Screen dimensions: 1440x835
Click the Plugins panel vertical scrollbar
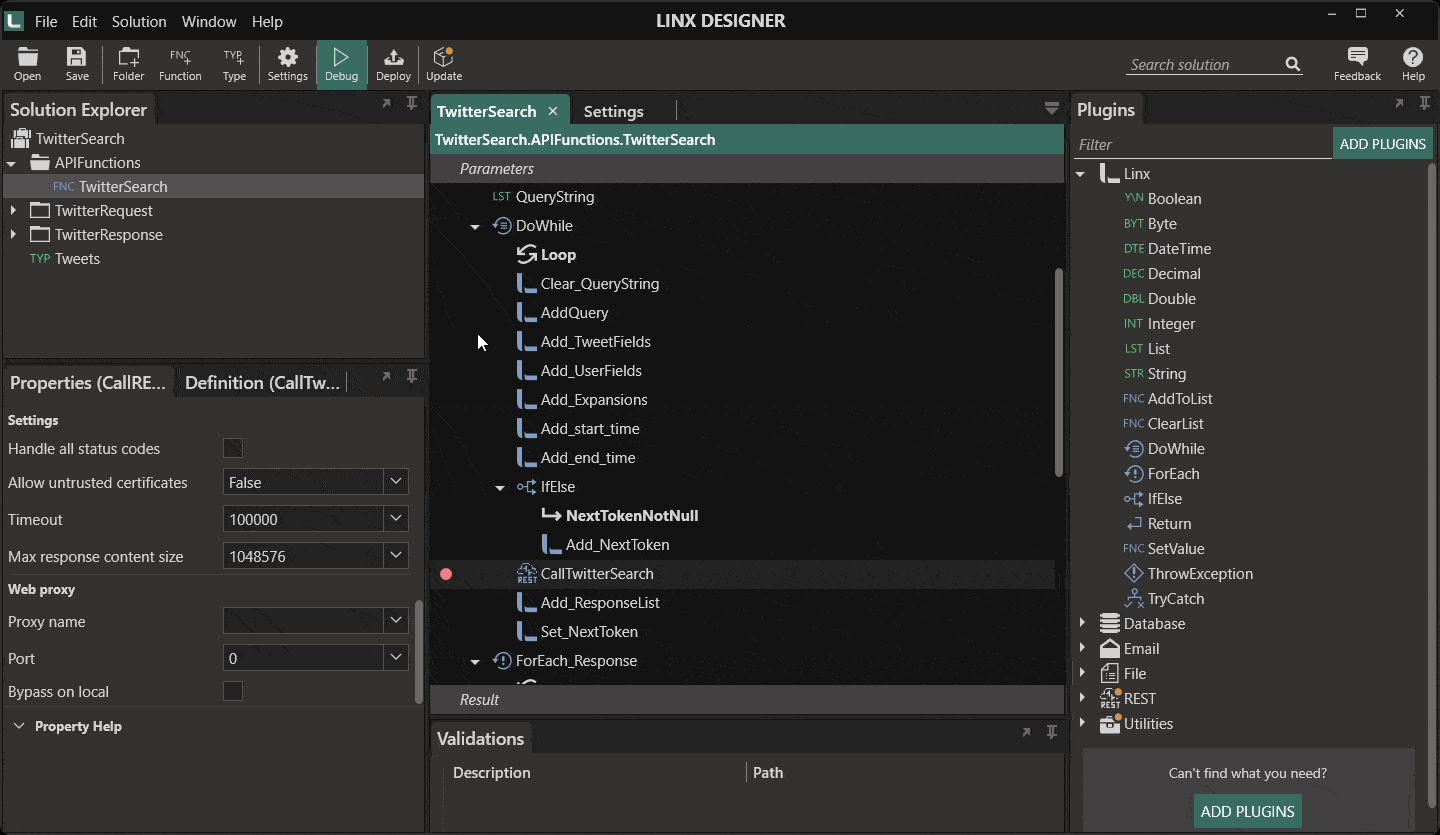[x=1432, y=485]
